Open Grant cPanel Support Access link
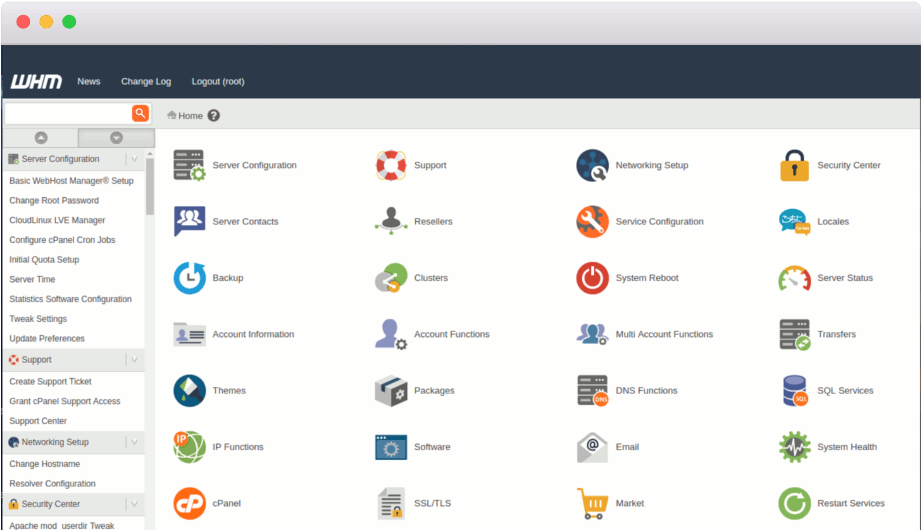 click(x=65, y=401)
